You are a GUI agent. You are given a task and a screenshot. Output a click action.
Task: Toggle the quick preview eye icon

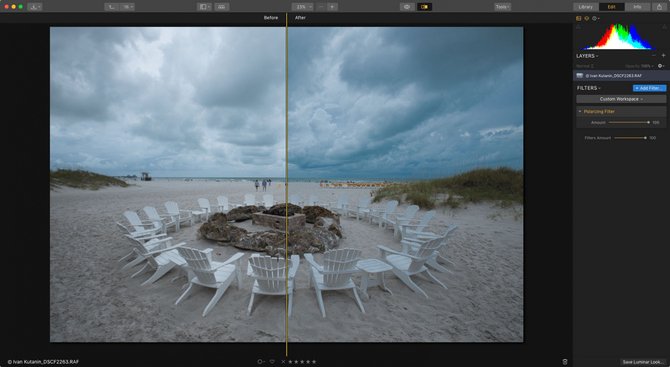point(407,7)
